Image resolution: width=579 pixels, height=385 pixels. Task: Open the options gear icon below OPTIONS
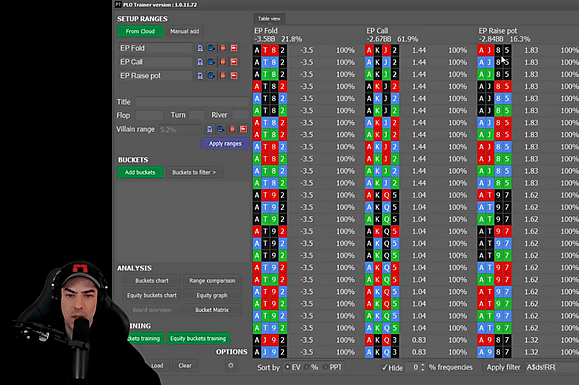(x=231, y=365)
